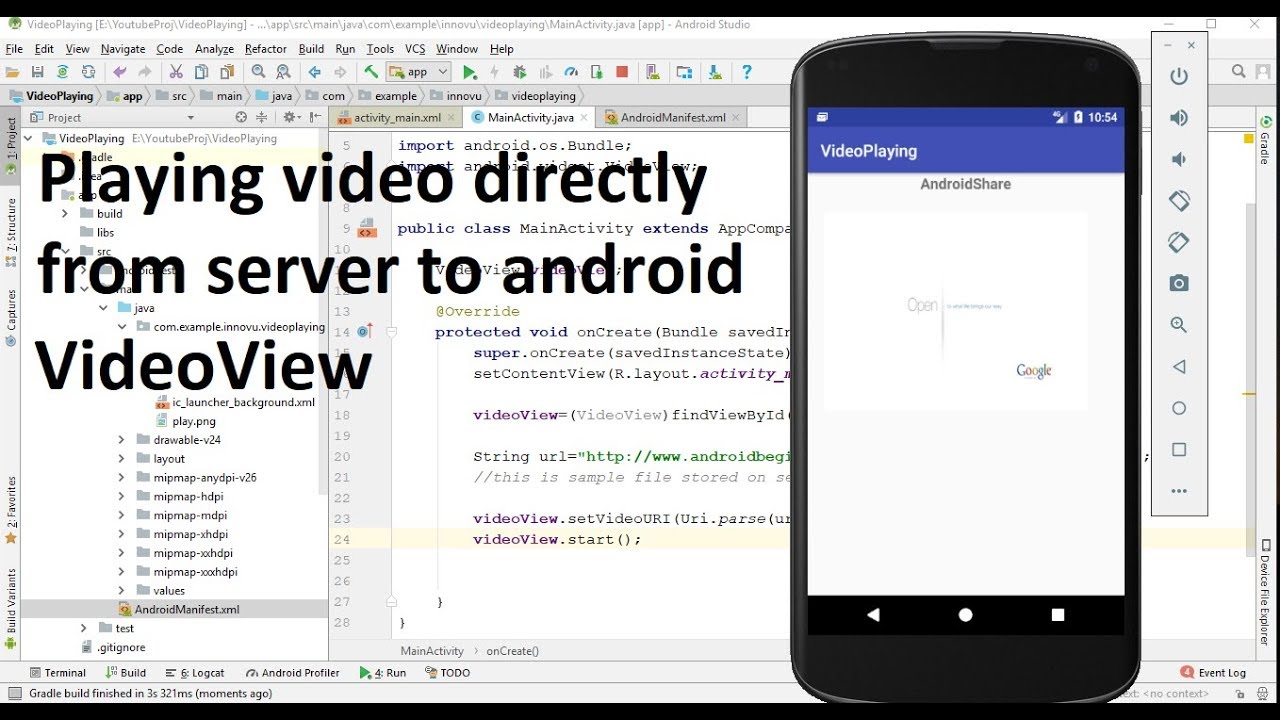Image resolution: width=1280 pixels, height=720 pixels.
Task: Toggle the Terminal tool window
Action: 58,673
